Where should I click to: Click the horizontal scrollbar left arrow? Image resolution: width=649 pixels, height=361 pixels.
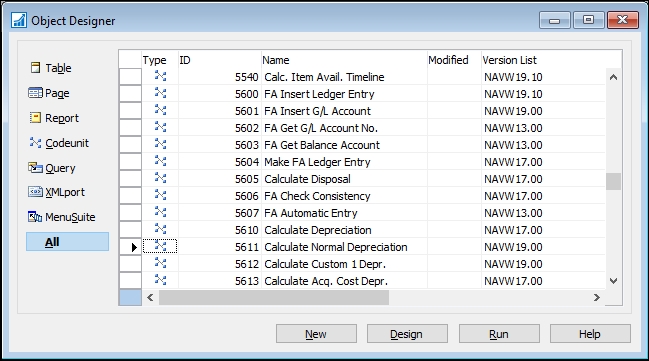click(150, 297)
